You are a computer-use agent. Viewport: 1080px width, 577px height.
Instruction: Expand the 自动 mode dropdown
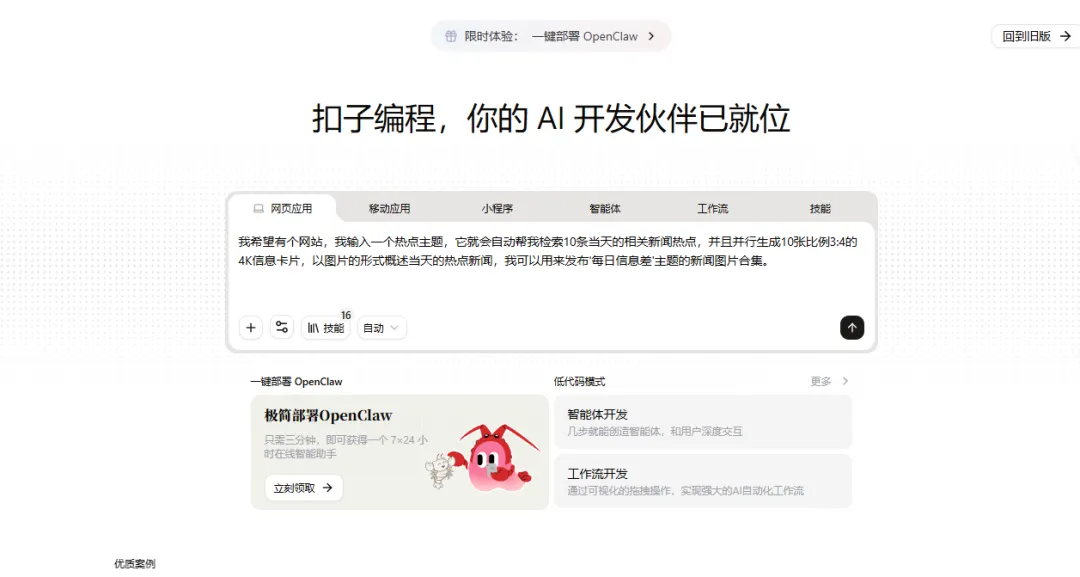[382, 328]
